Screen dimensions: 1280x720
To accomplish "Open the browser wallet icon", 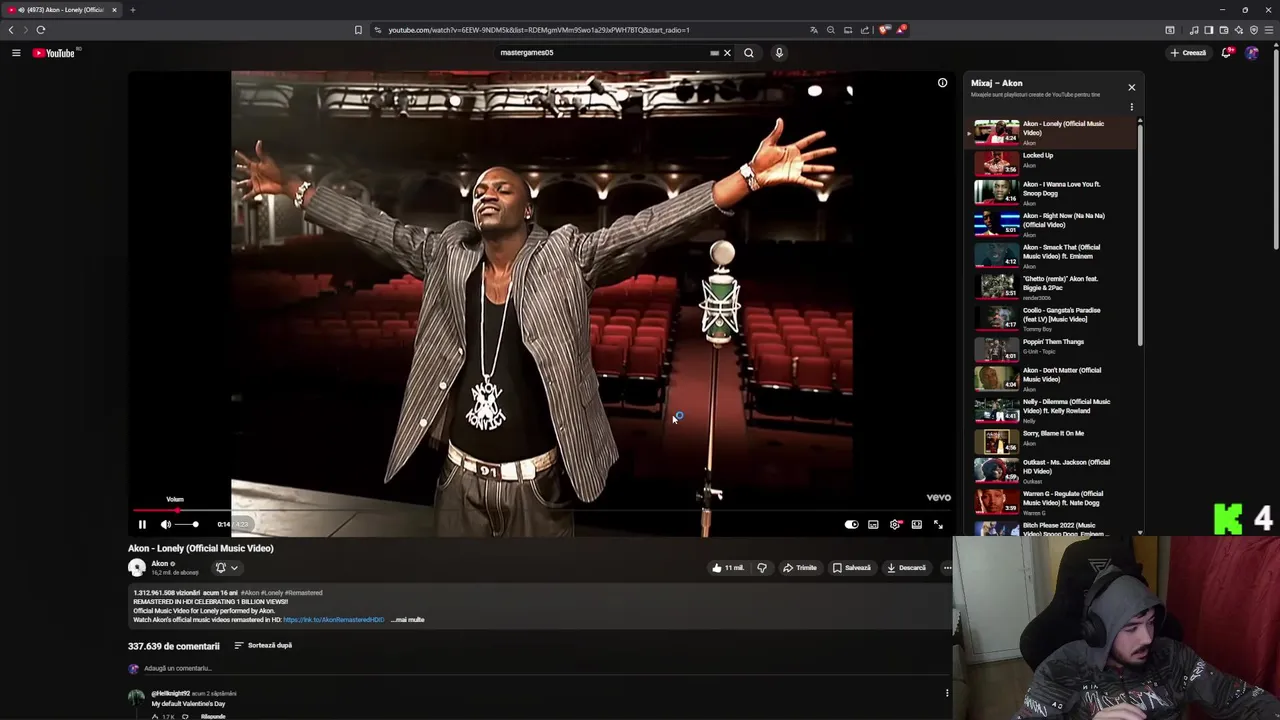I will (x=1224, y=30).
